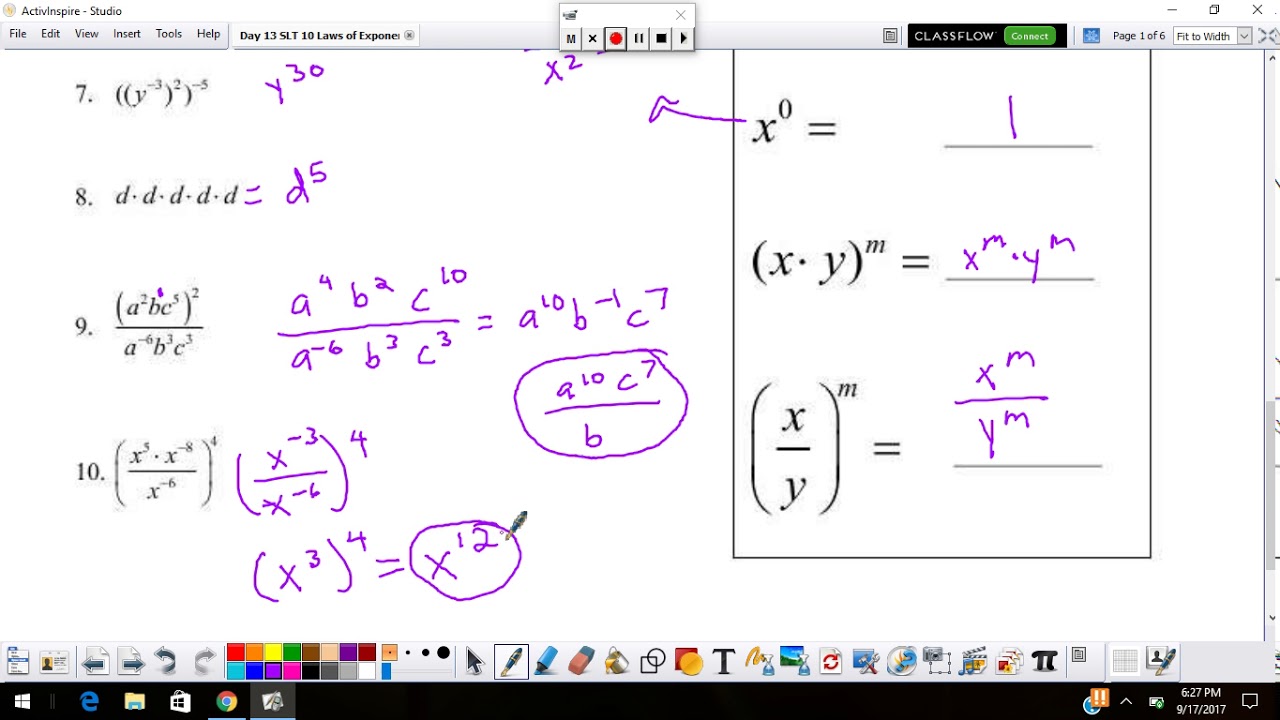
Task: Select the orange-highlighted pen width preset
Action: coord(389,653)
